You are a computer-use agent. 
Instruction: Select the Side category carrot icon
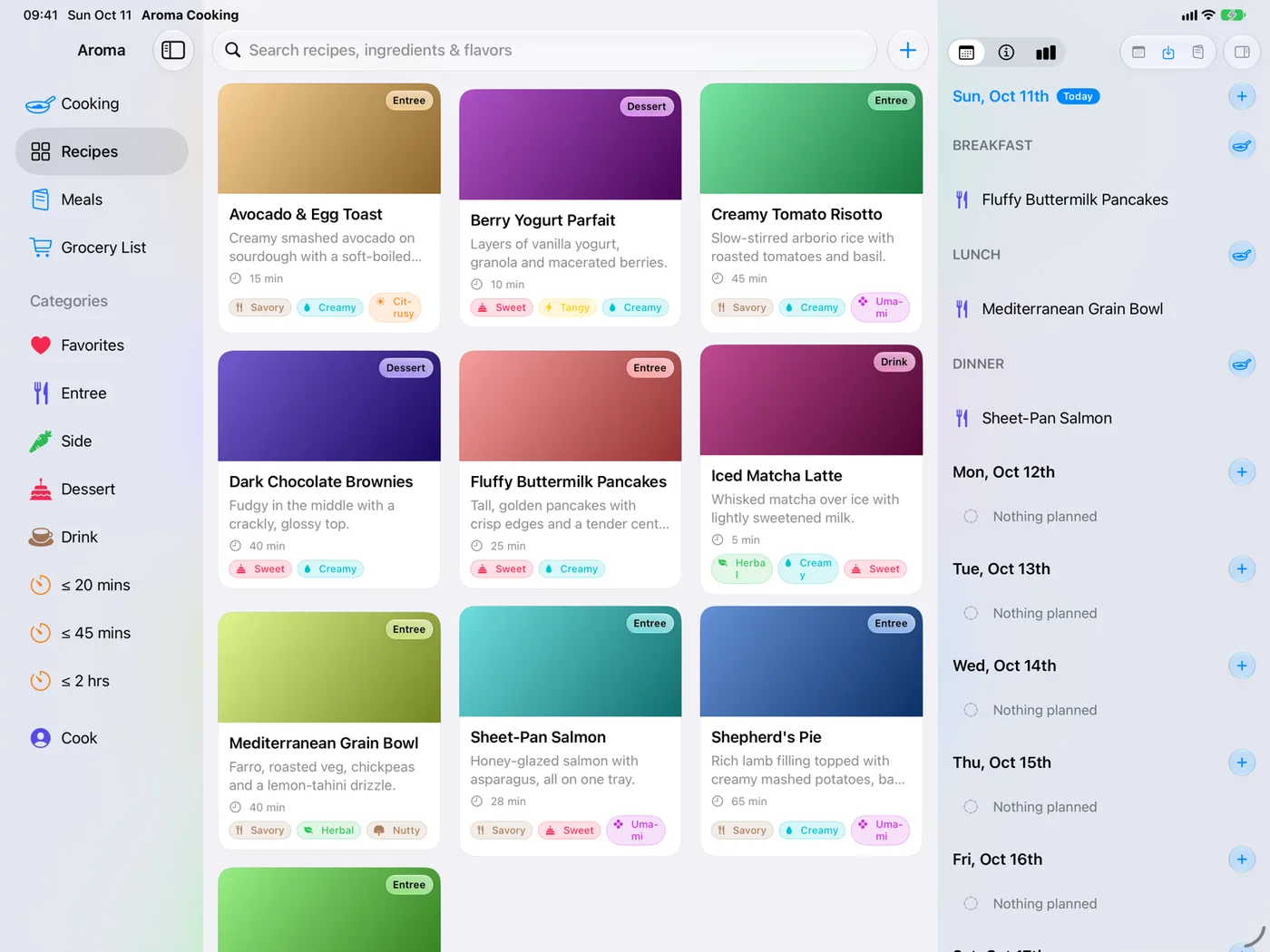tap(41, 442)
